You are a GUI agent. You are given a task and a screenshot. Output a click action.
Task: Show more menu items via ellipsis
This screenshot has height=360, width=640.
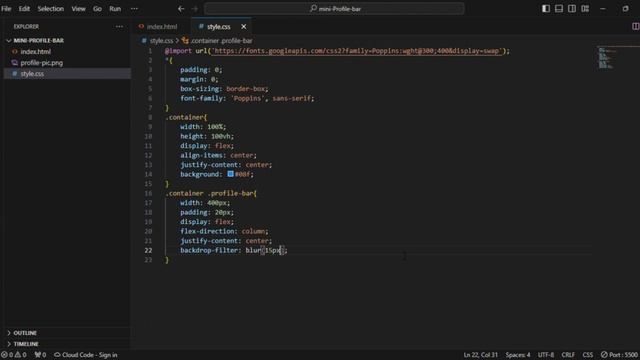(134, 9)
